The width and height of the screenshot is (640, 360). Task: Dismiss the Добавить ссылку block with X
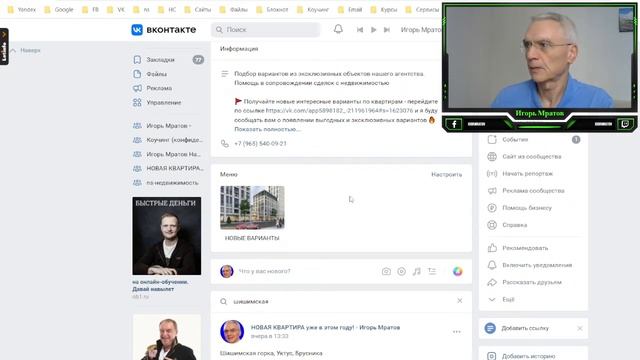[580, 328]
